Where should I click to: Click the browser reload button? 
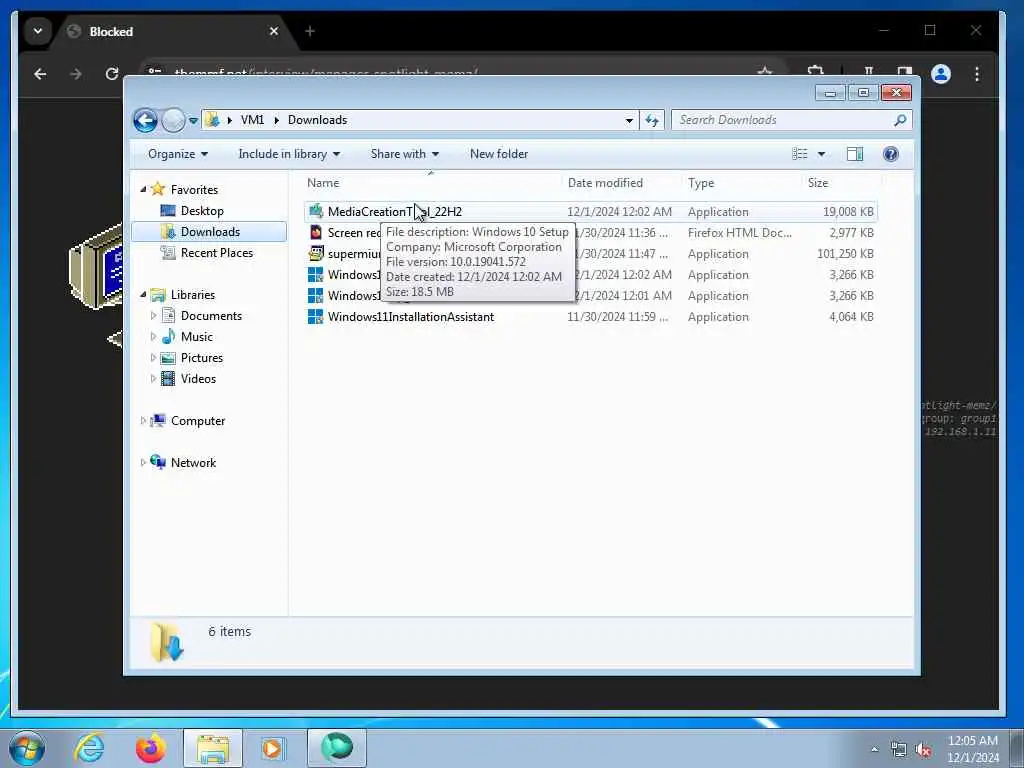click(112, 74)
